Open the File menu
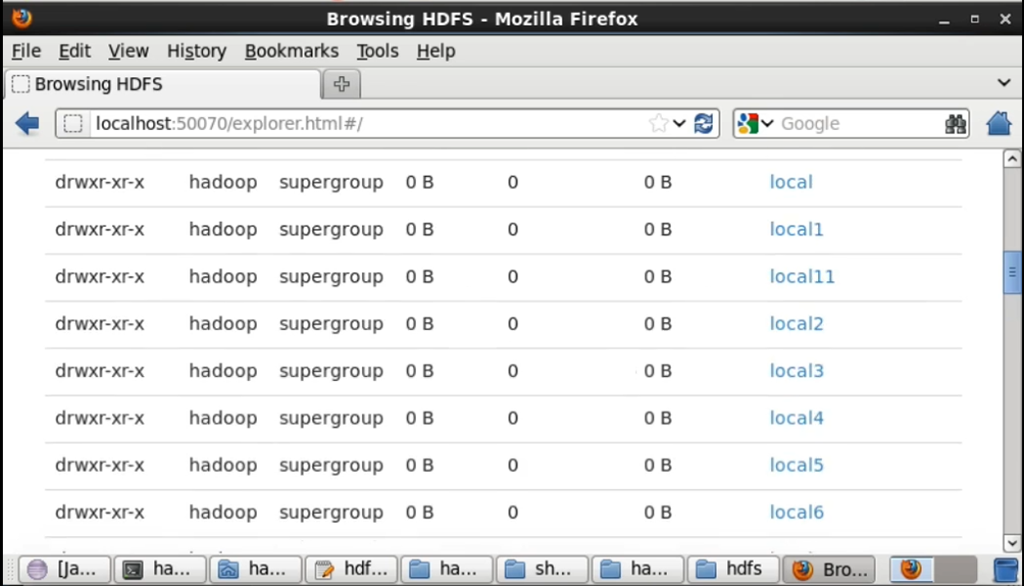This screenshot has width=1024, height=586. [x=26, y=51]
